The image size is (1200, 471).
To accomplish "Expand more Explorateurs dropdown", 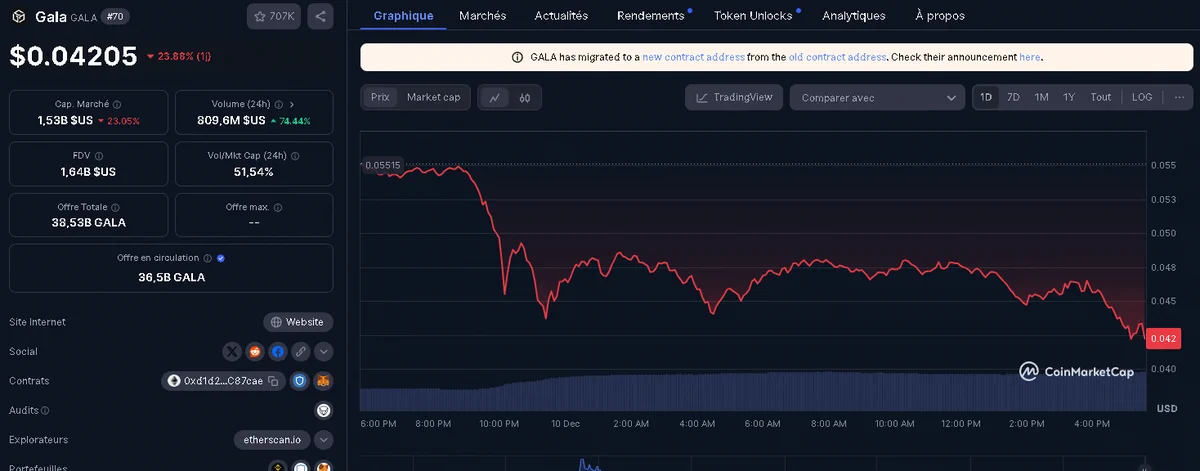I will click(323, 439).
